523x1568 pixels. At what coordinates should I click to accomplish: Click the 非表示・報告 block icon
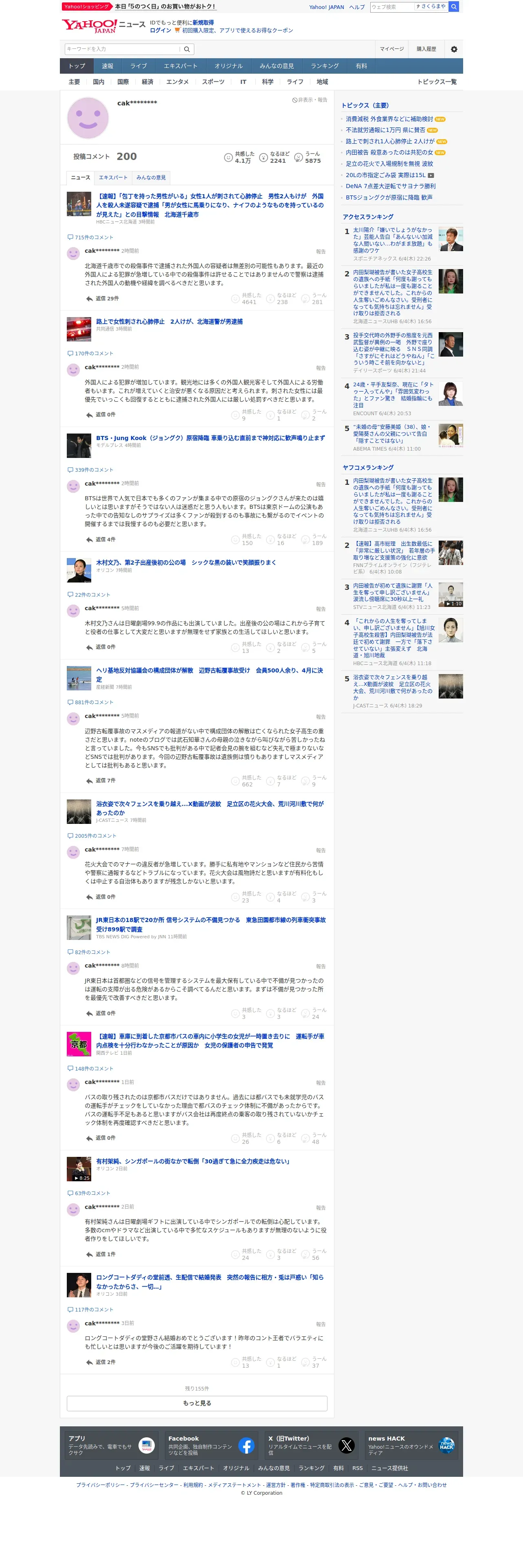click(x=294, y=100)
